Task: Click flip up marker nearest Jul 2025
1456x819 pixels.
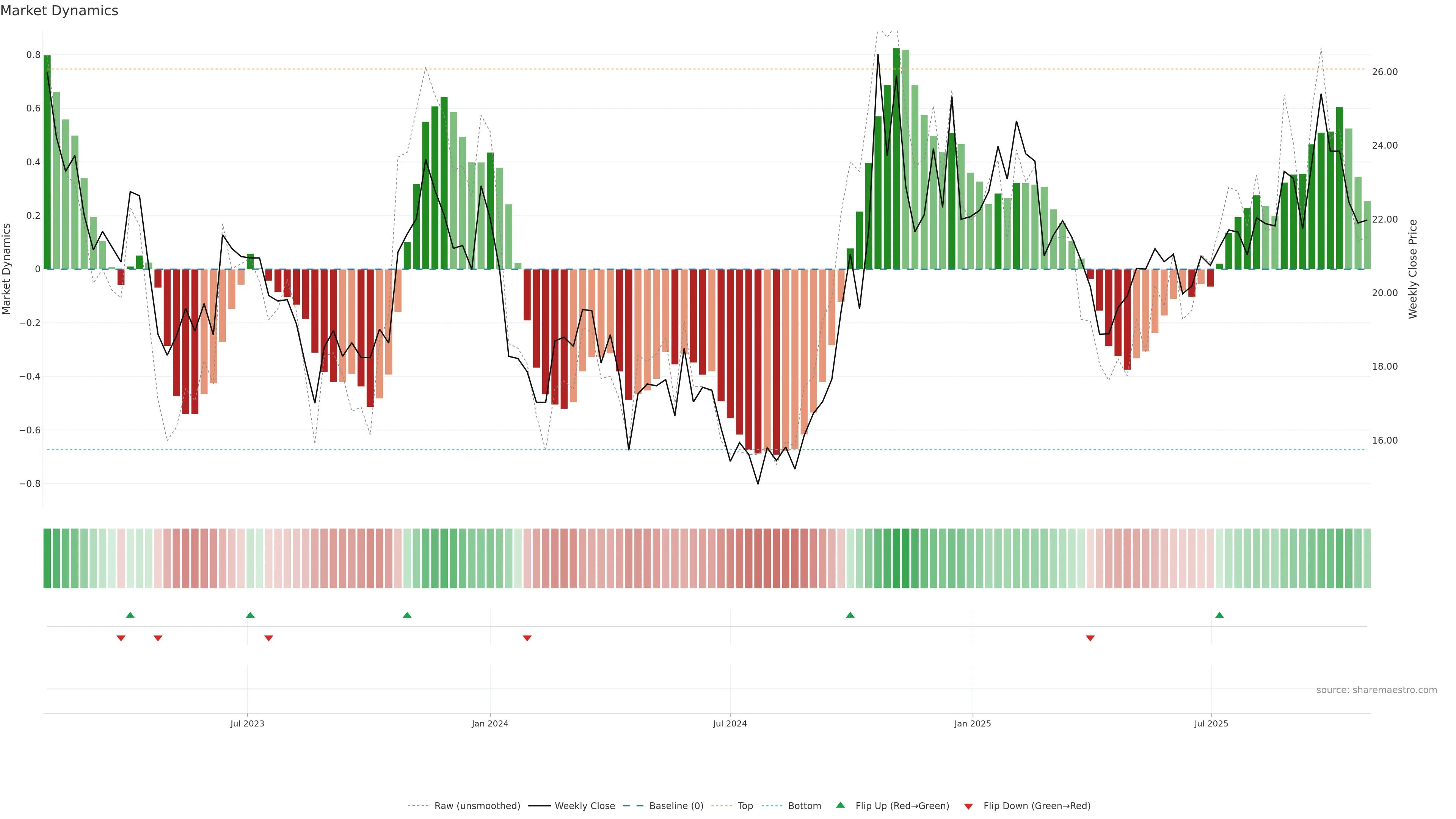Action: click(x=1219, y=615)
